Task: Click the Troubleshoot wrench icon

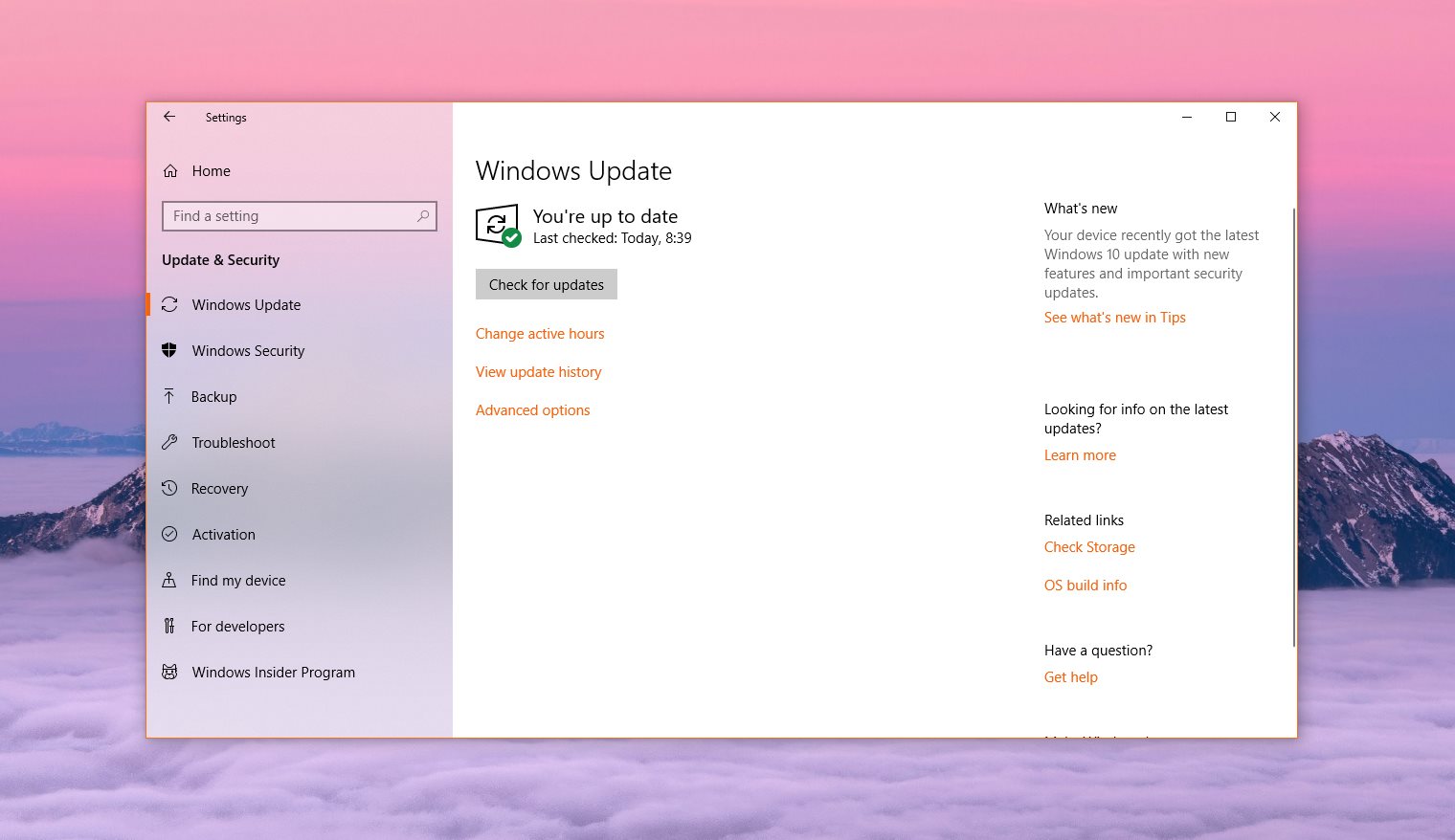Action: coord(169,442)
